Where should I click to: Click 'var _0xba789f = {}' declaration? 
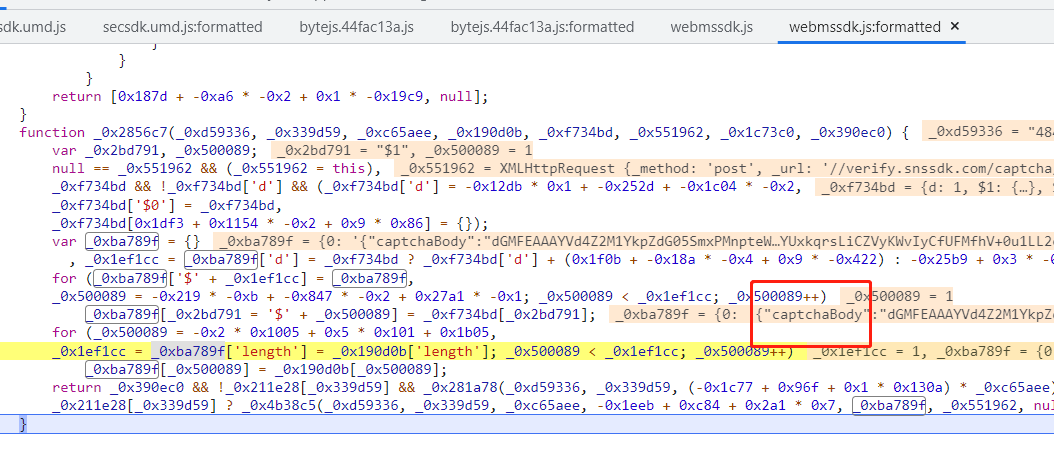click(x=126, y=241)
